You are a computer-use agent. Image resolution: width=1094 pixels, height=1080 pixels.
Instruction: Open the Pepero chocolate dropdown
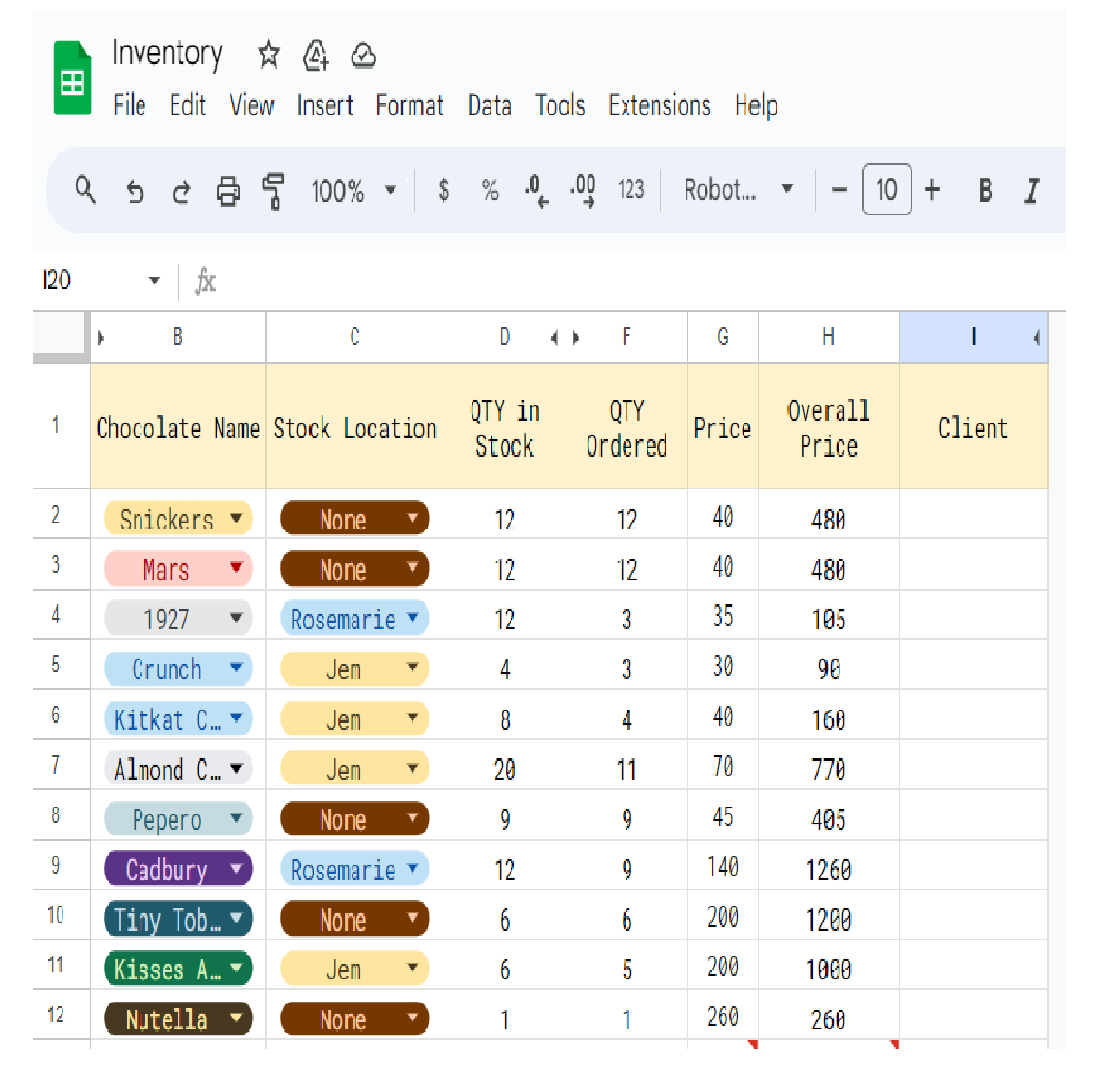pos(236,818)
